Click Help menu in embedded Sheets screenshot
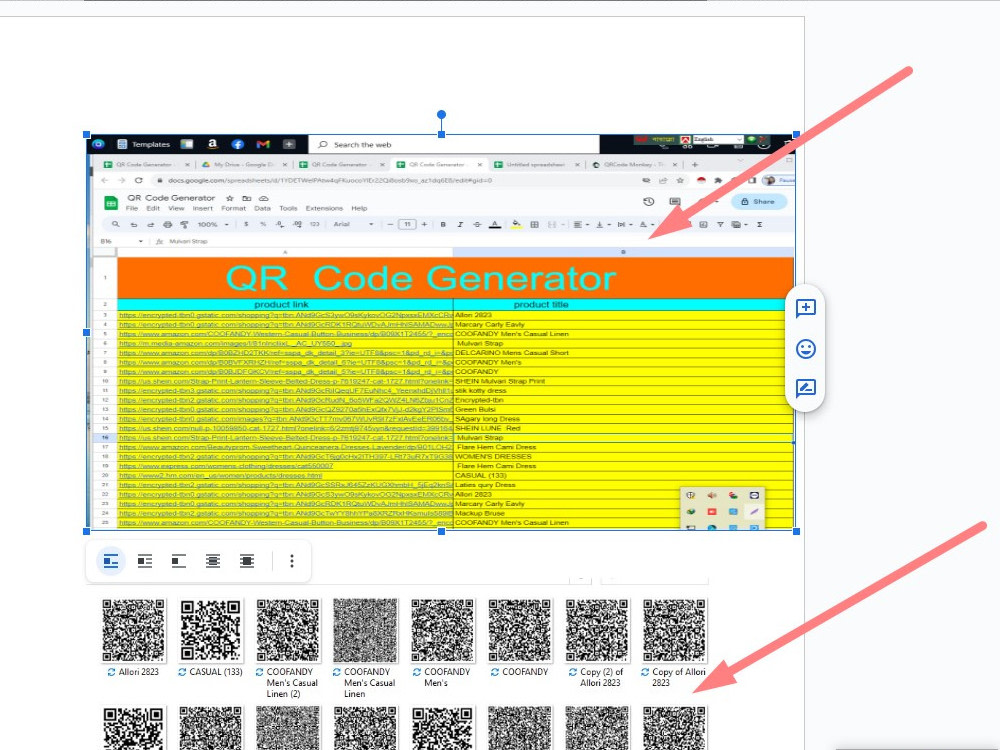The height and width of the screenshot is (750, 1000). point(359,209)
